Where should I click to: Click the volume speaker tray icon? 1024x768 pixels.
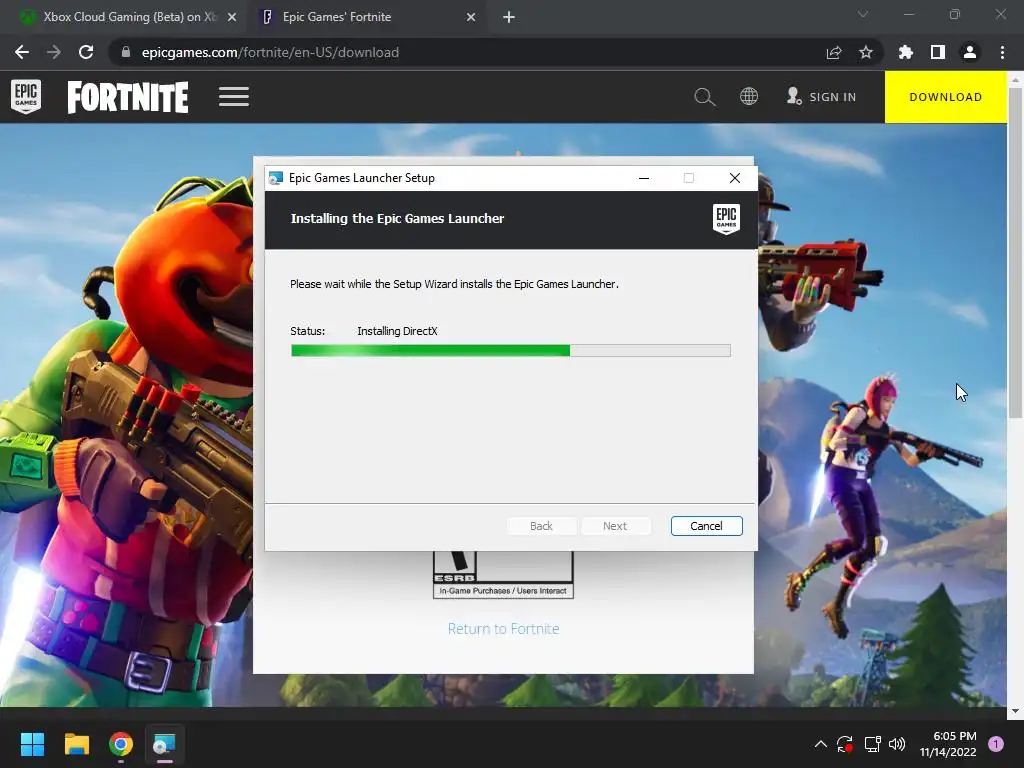point(897,744)
